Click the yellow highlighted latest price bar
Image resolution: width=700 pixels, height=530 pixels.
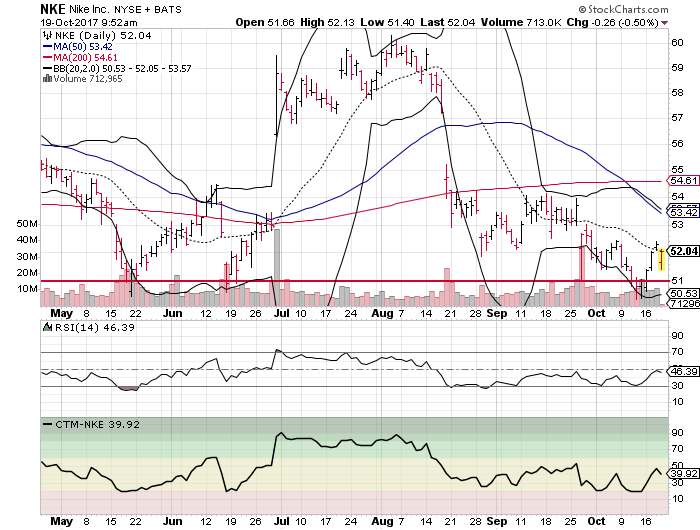pos(662,259)
